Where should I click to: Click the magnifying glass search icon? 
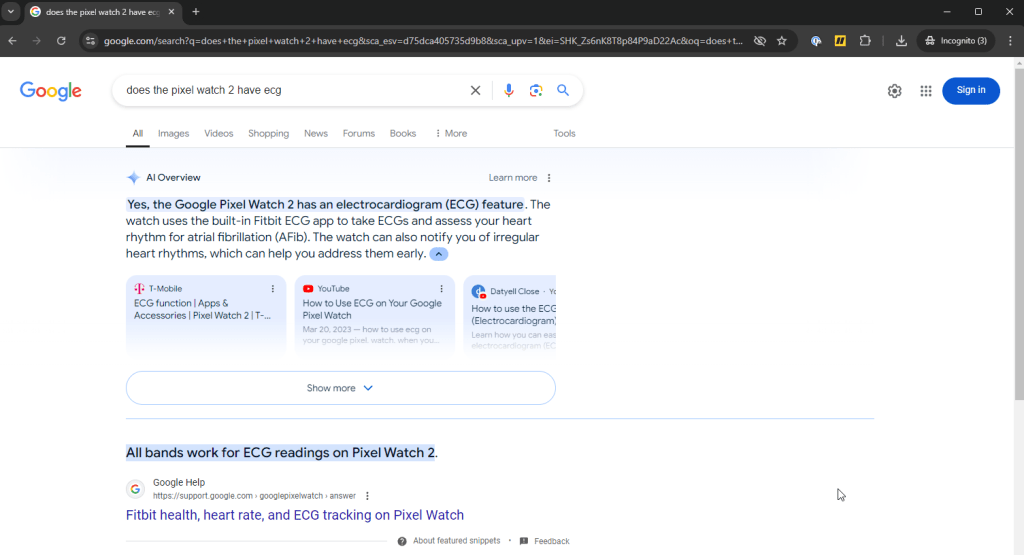tap(563, 90)
